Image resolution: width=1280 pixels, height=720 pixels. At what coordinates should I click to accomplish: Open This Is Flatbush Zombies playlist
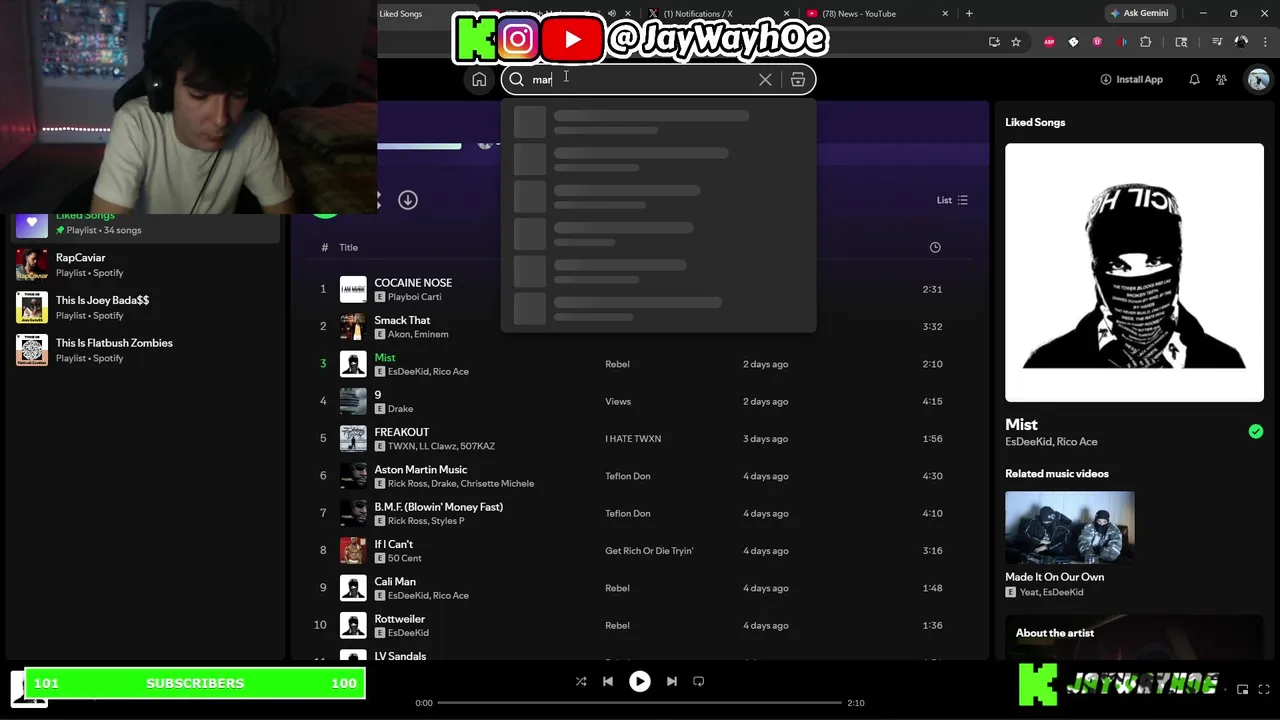pos(146,350)
